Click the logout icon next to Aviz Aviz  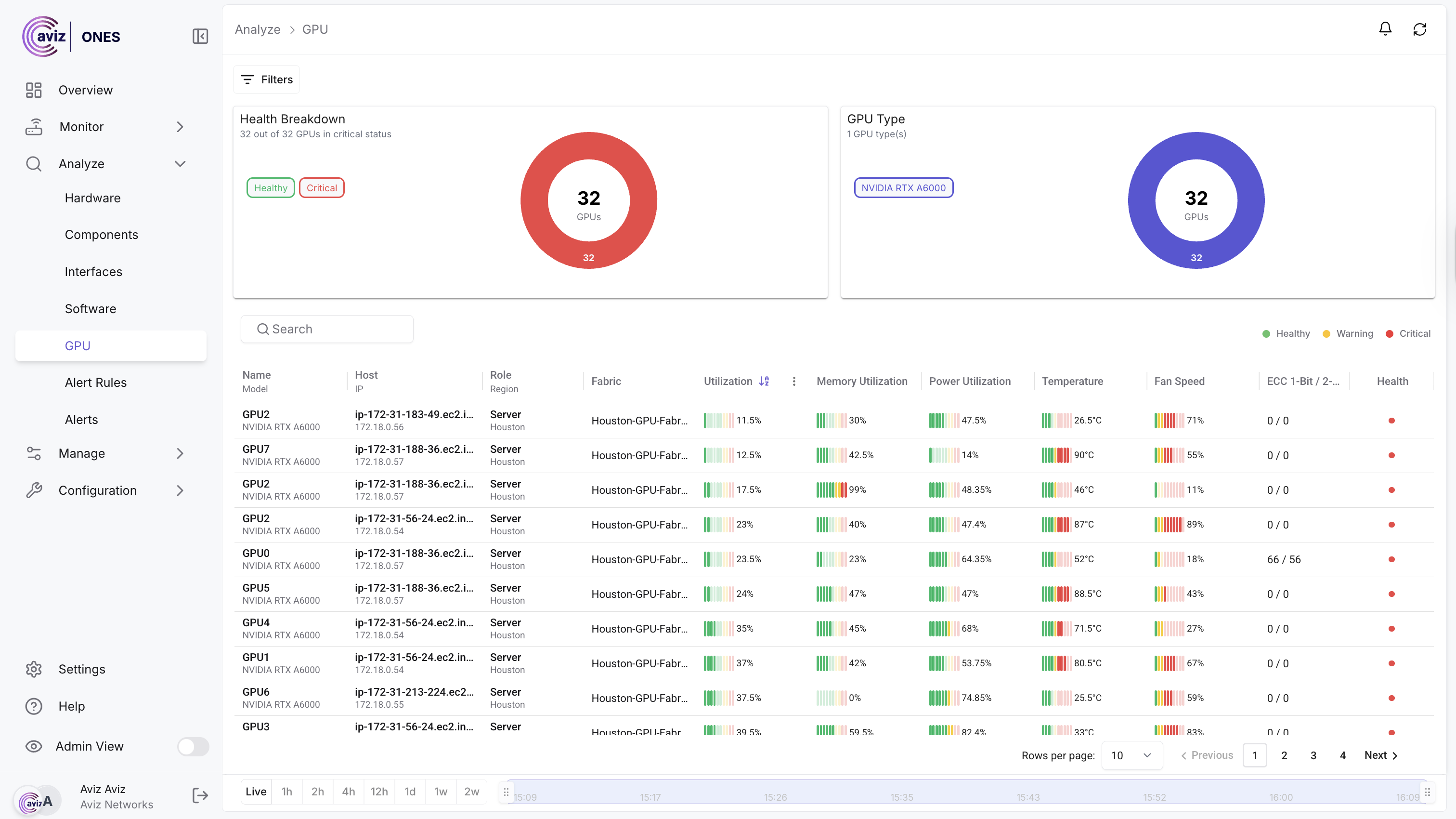coord(200,796)
